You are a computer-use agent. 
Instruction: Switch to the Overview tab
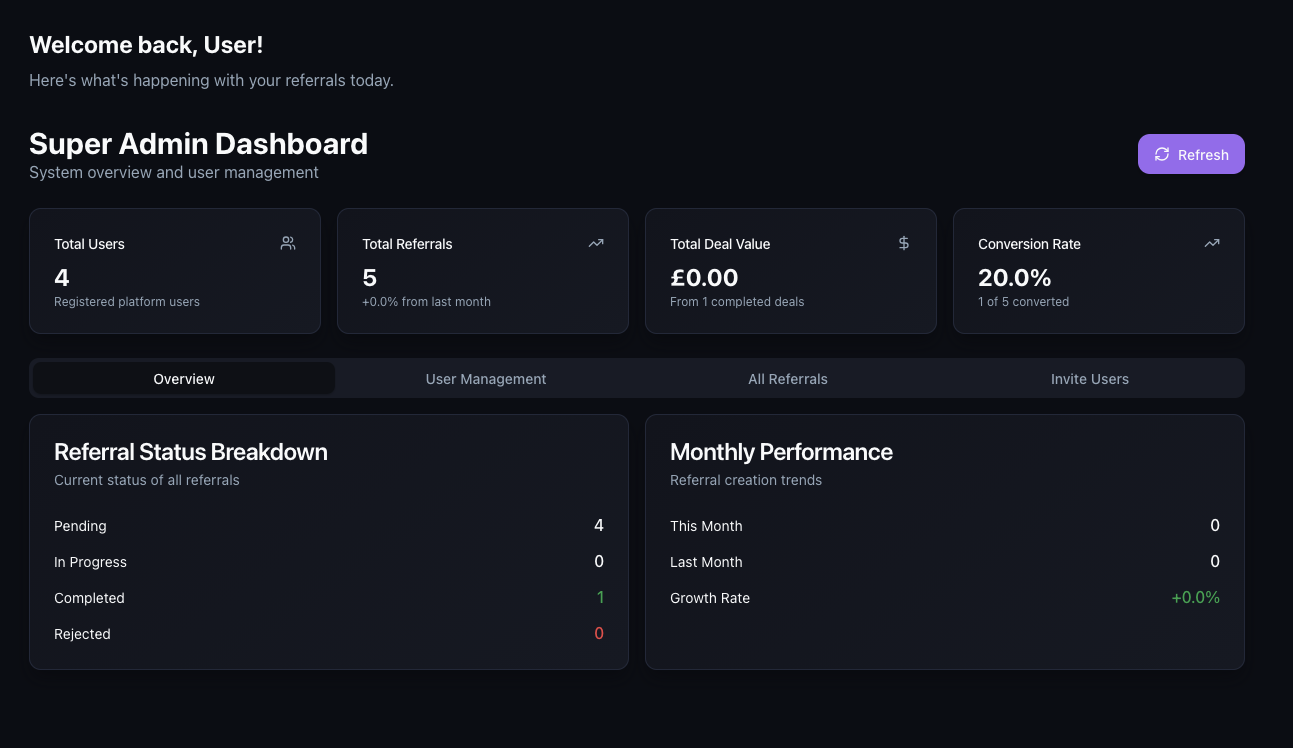[184, 379]
